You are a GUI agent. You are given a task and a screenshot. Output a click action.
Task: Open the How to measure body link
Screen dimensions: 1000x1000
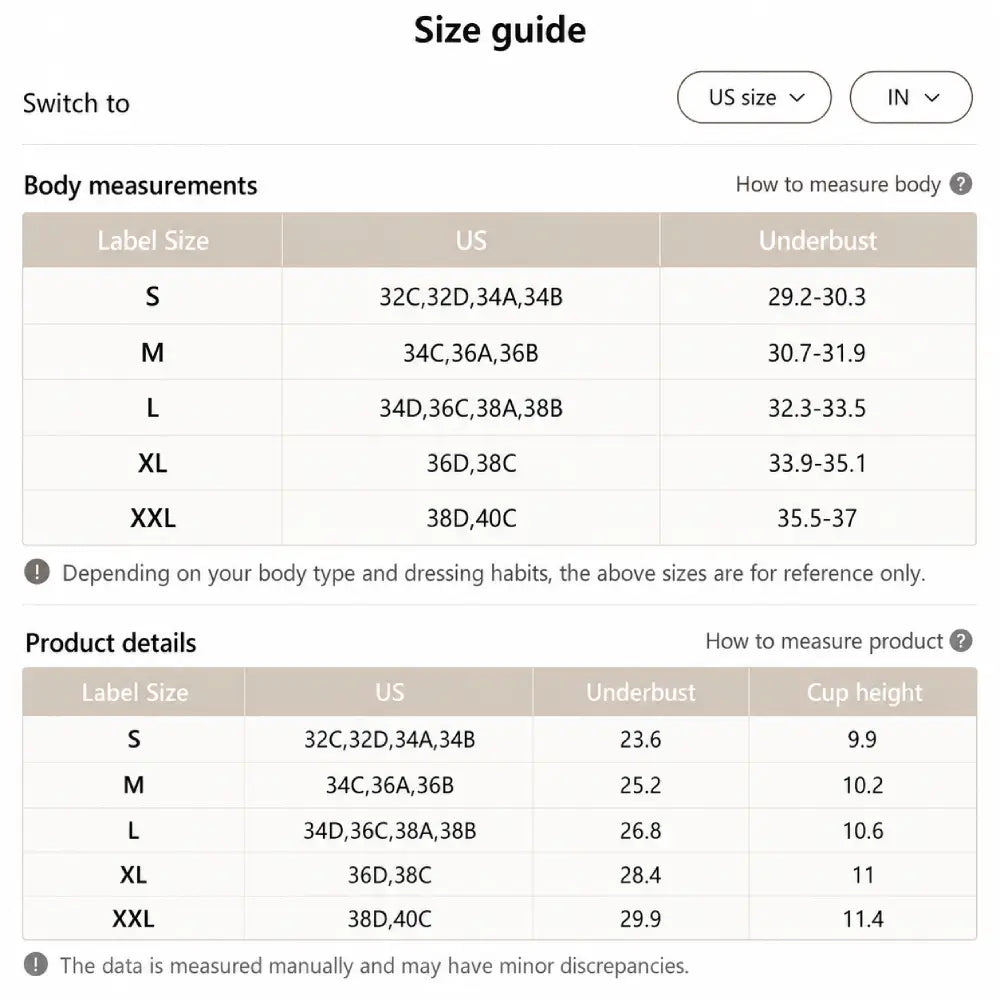click(838, 184)
